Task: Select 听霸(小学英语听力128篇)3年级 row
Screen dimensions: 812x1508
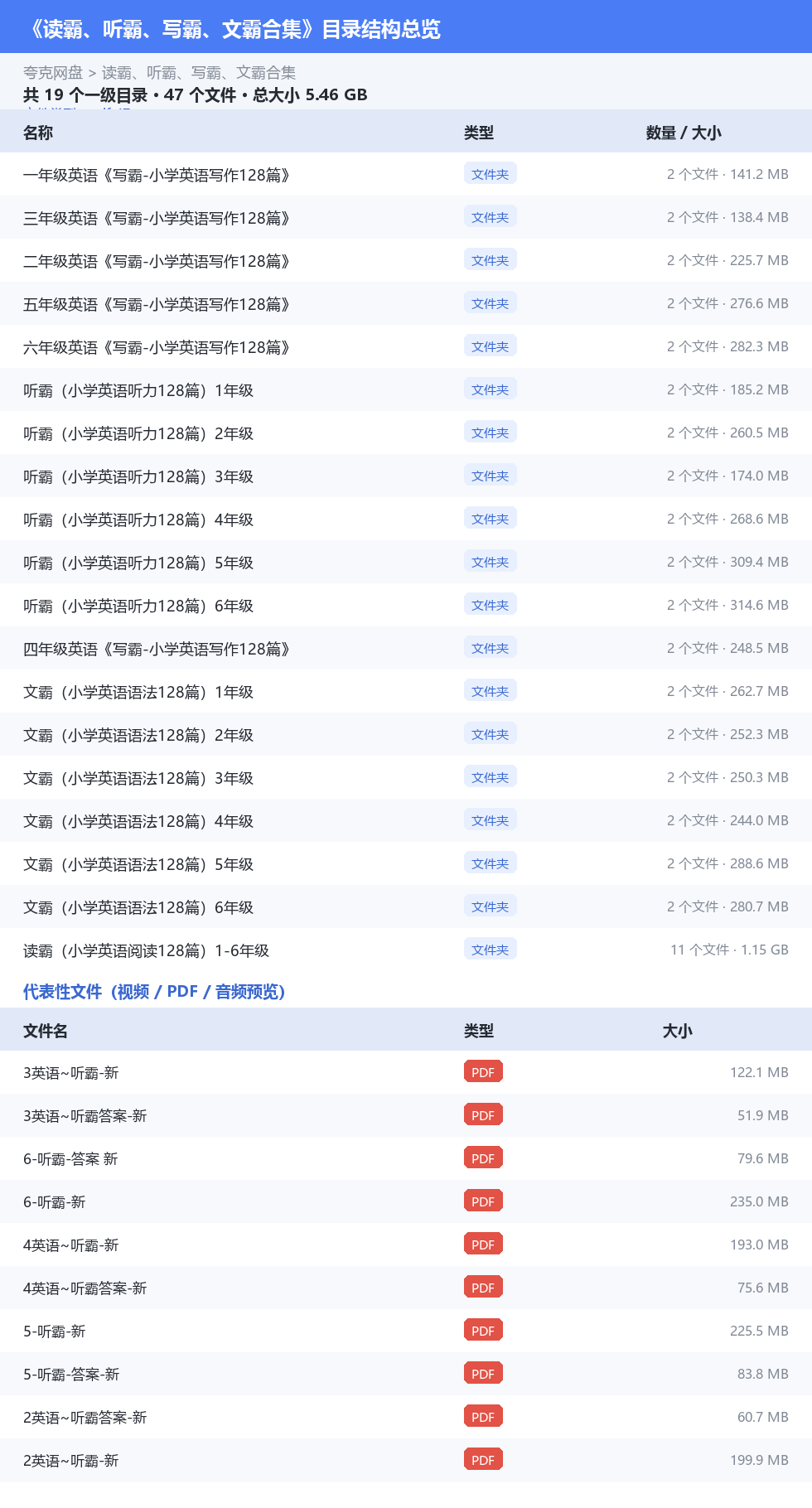Action: coord(406,476)
